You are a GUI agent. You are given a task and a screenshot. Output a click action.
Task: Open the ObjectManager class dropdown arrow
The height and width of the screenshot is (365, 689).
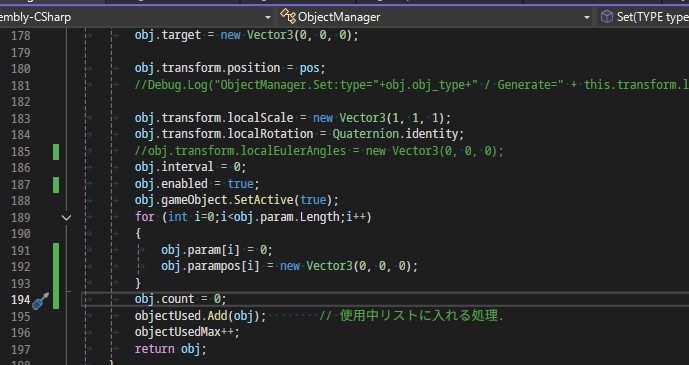587,17
